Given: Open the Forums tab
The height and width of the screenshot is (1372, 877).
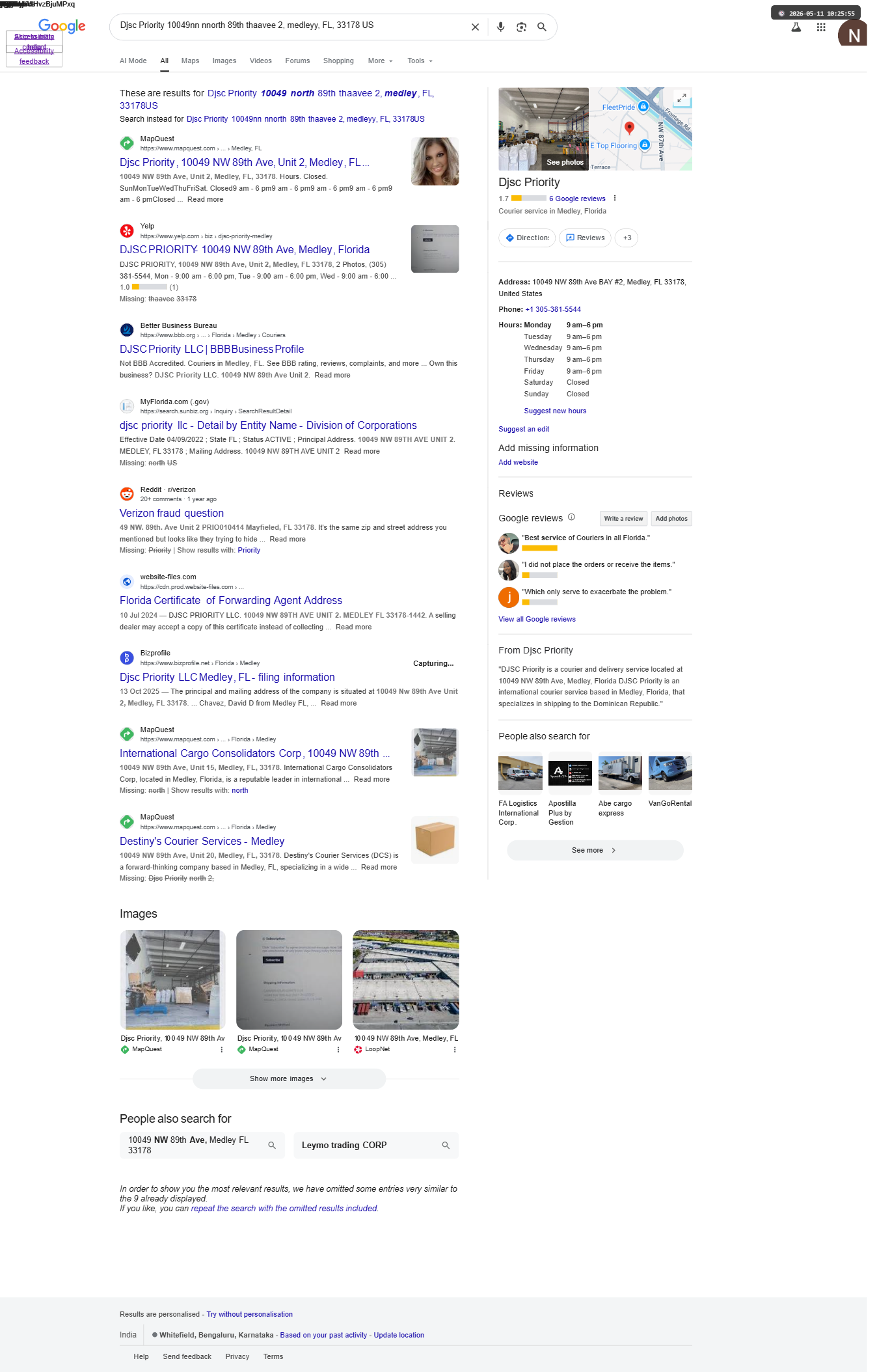Looking at the screenshot, I should tap(297, 61).
